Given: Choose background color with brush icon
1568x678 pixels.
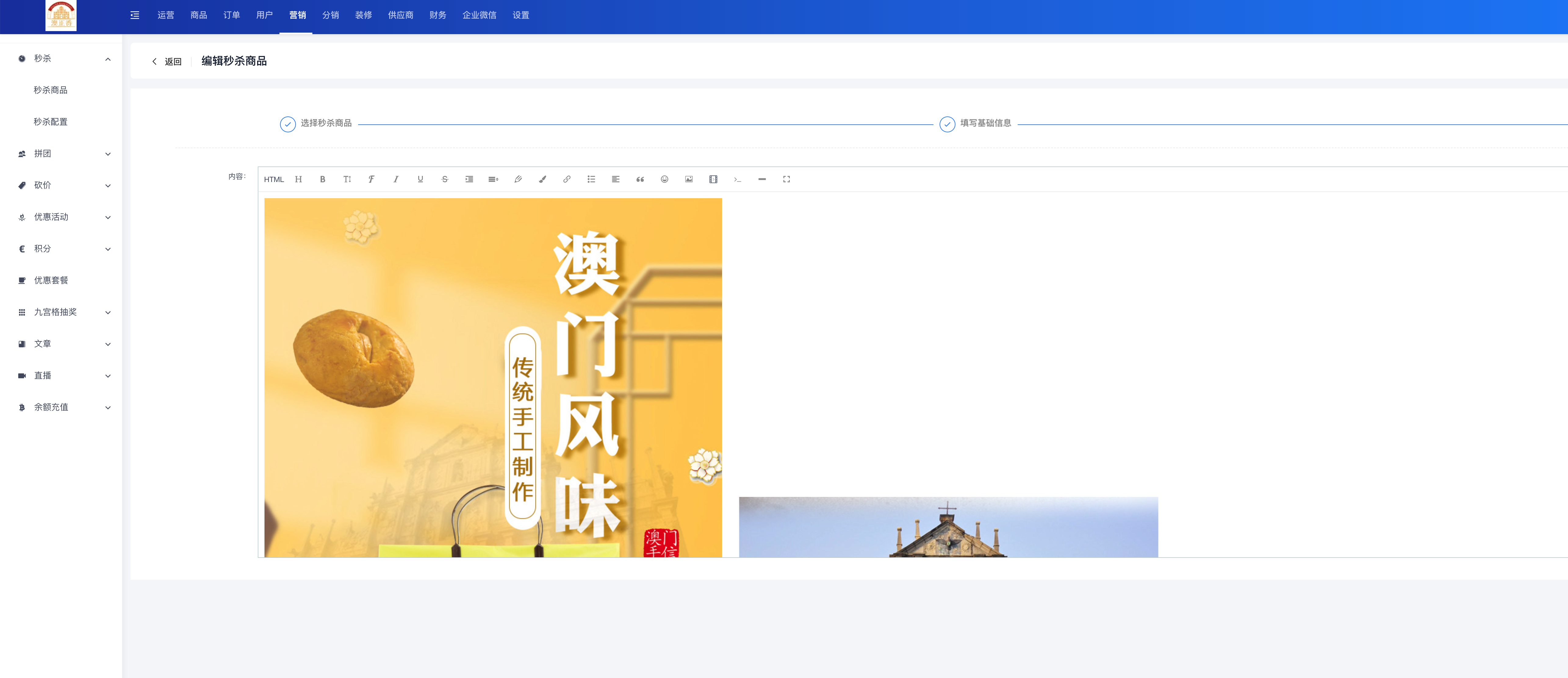Looking at the screenshot, I should point(542,179).
